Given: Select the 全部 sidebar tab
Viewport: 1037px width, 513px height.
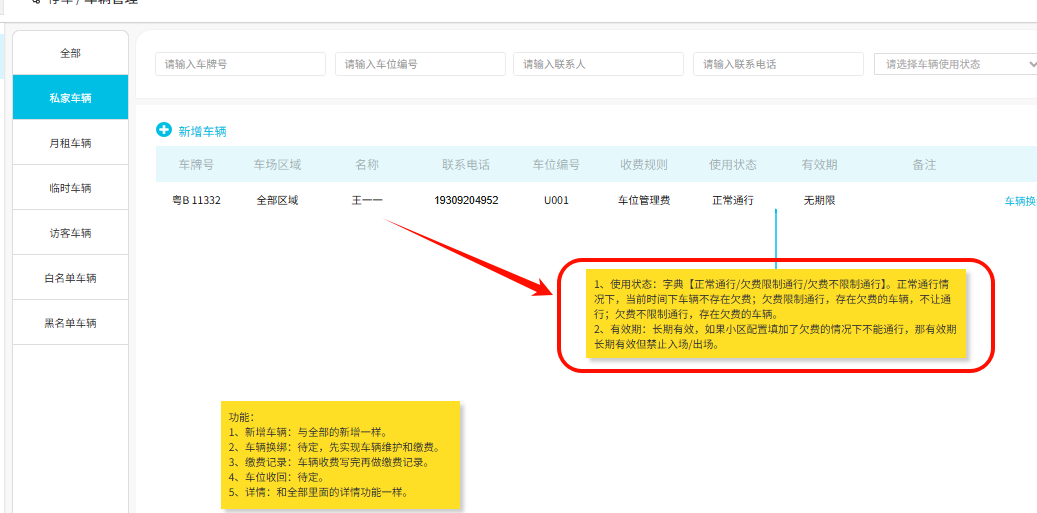Looking at the screenshot, I should pos(70,53).
